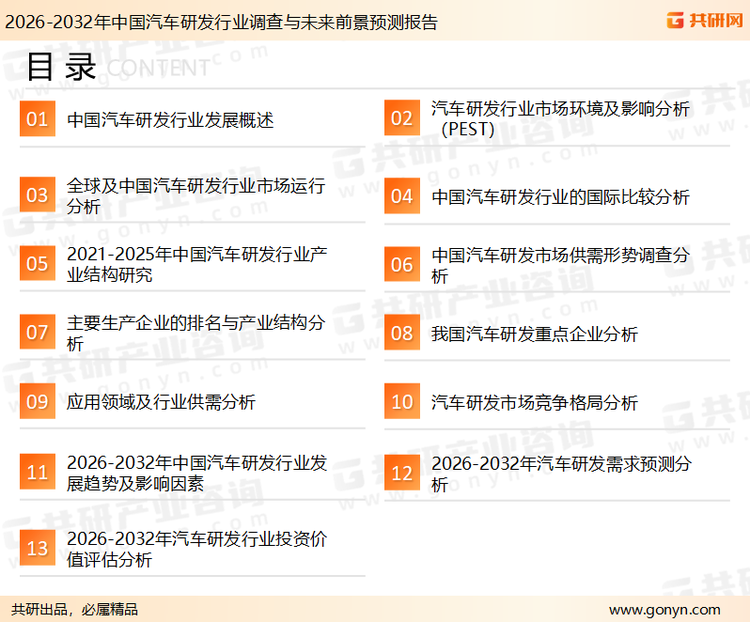This screenshot has height=622, width=750.
Task: Select chapter title 全球及中国汽车研发行业市场运行分析
Action: (196, 196)
